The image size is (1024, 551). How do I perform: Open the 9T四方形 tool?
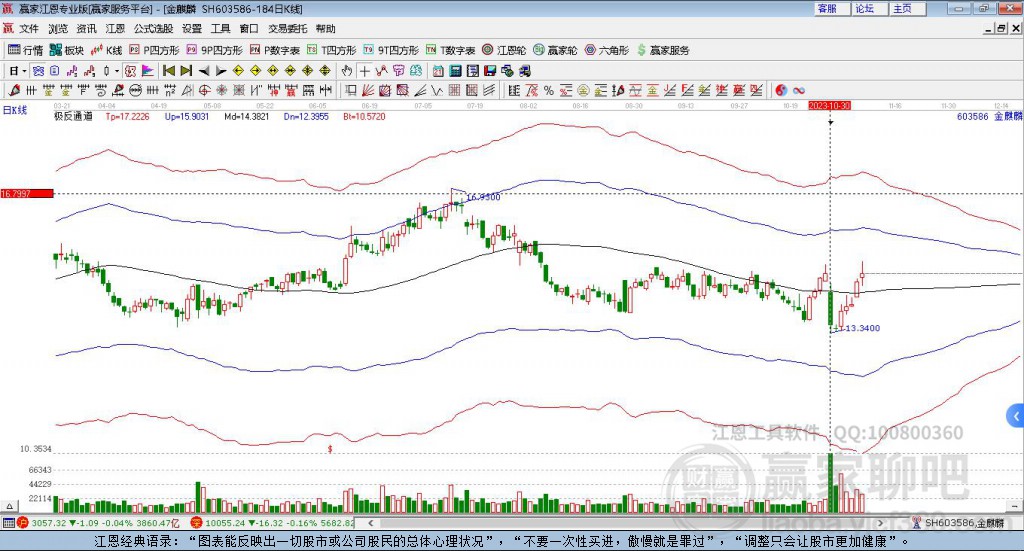click(x=391, y=50)
